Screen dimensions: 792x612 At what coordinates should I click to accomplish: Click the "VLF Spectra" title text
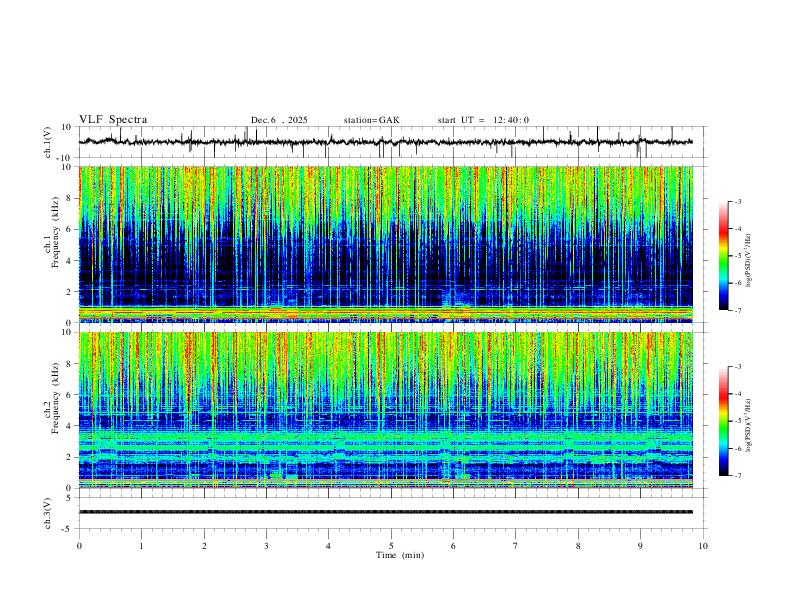coord(113,120)
